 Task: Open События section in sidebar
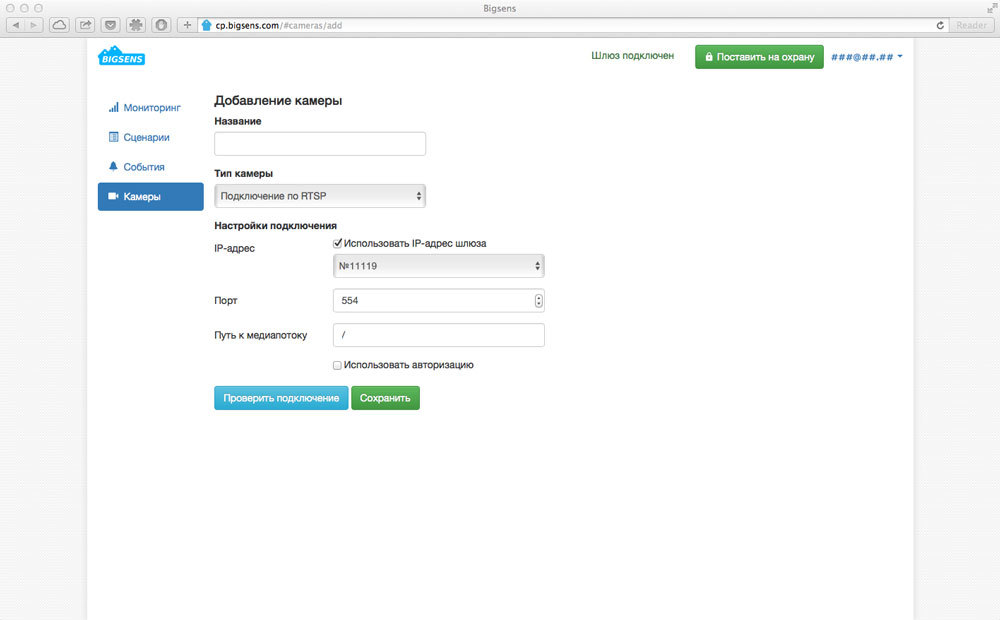[151, 167]
